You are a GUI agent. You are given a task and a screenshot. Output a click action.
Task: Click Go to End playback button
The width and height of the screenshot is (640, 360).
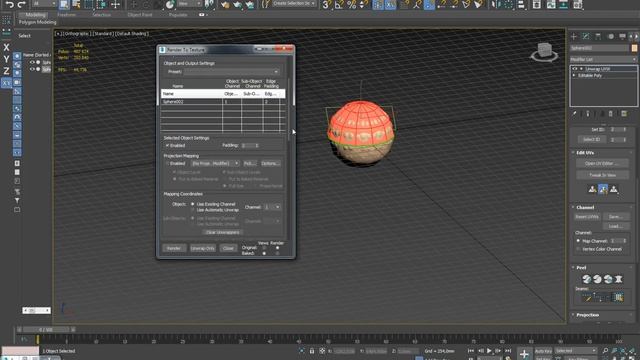tap(508, 351)
